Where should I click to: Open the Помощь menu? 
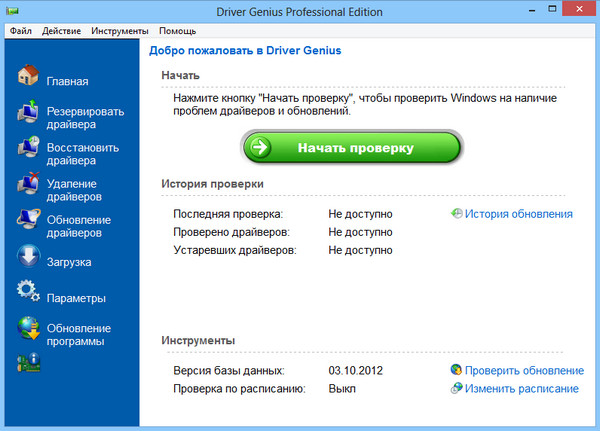177,31
